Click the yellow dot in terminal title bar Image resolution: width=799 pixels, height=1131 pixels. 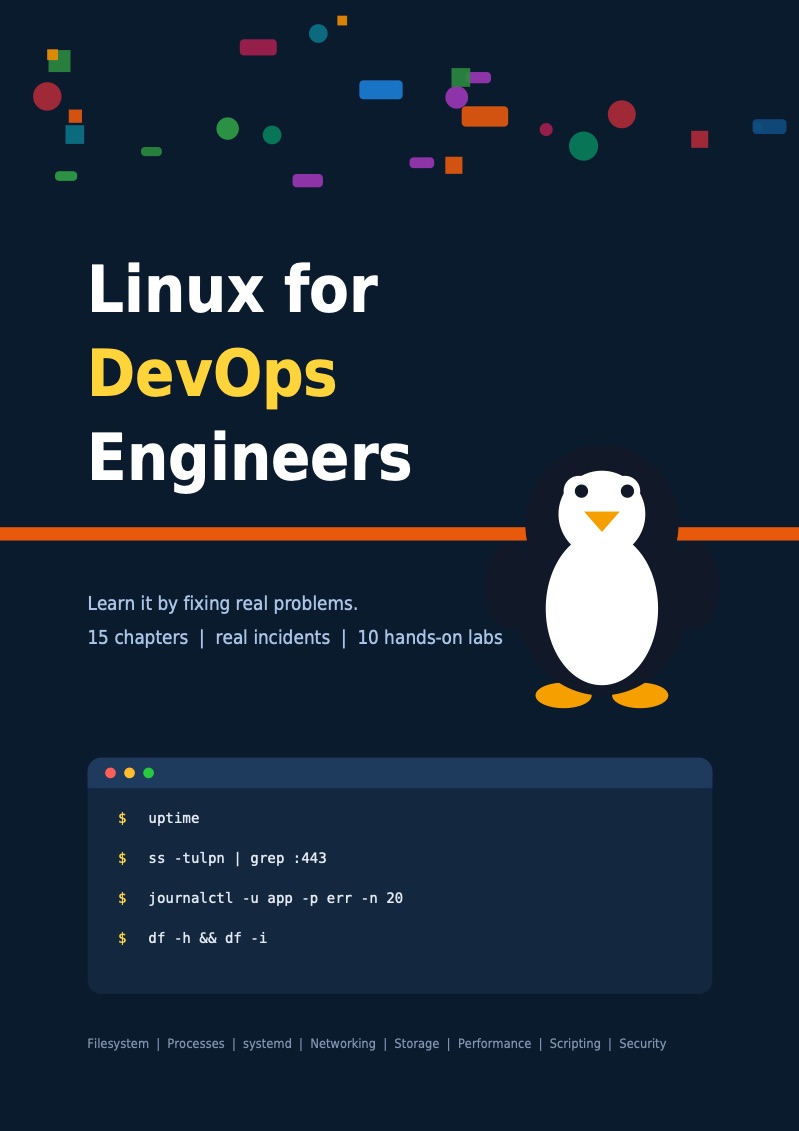pos(129,773)
